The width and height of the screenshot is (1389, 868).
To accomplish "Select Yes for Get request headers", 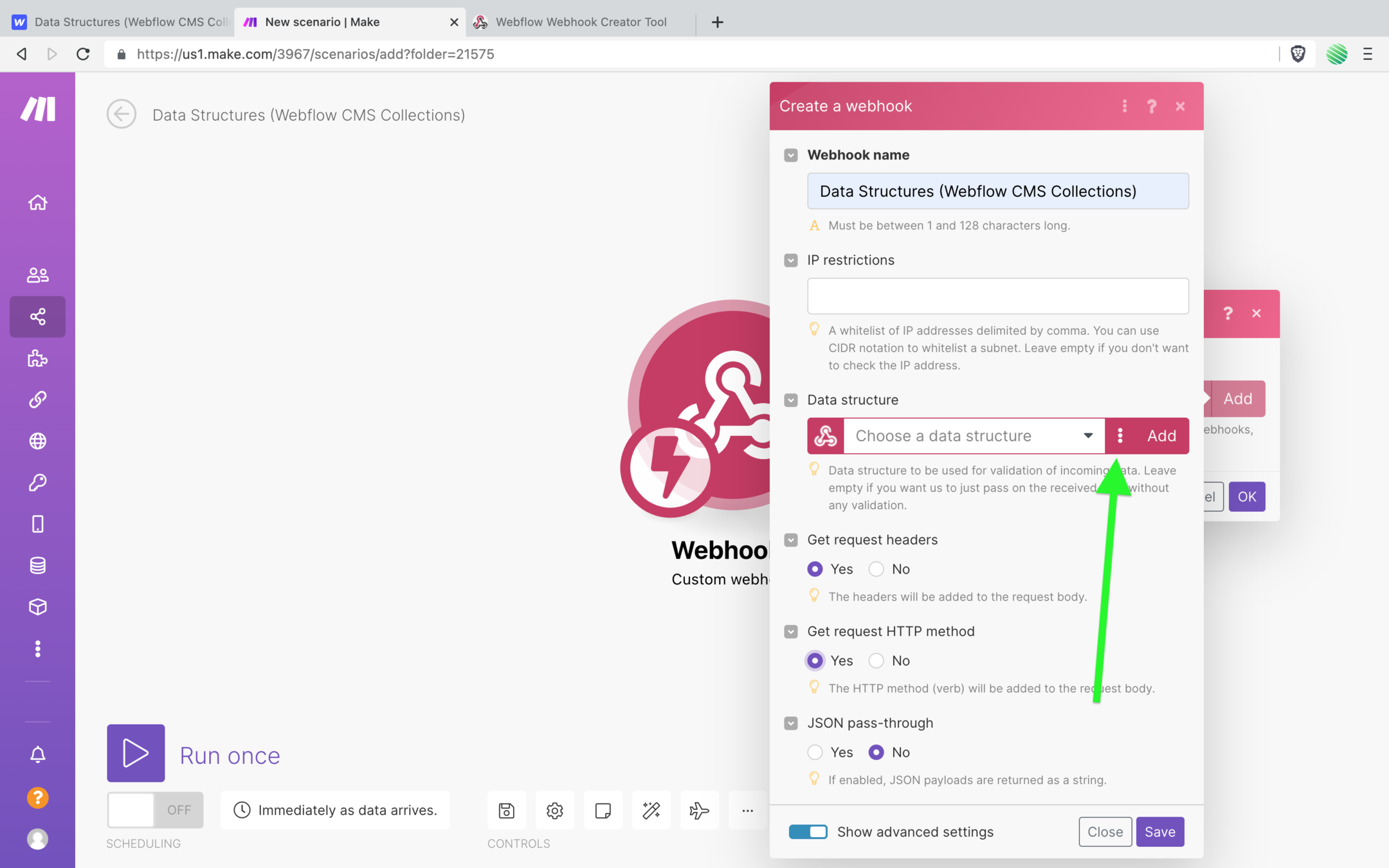I will point(815,569).
